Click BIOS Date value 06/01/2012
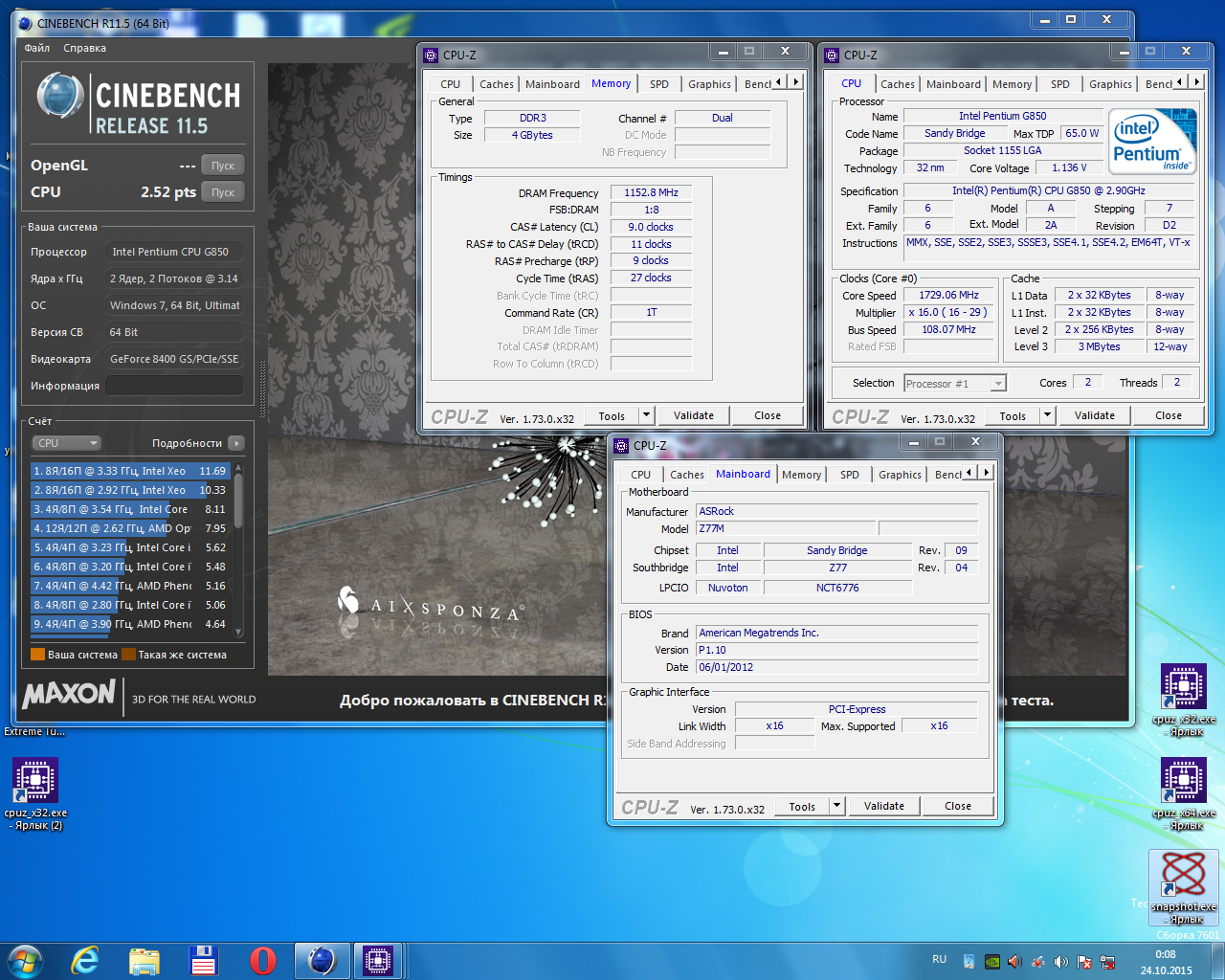The image size is (1225, 980). 837,667
